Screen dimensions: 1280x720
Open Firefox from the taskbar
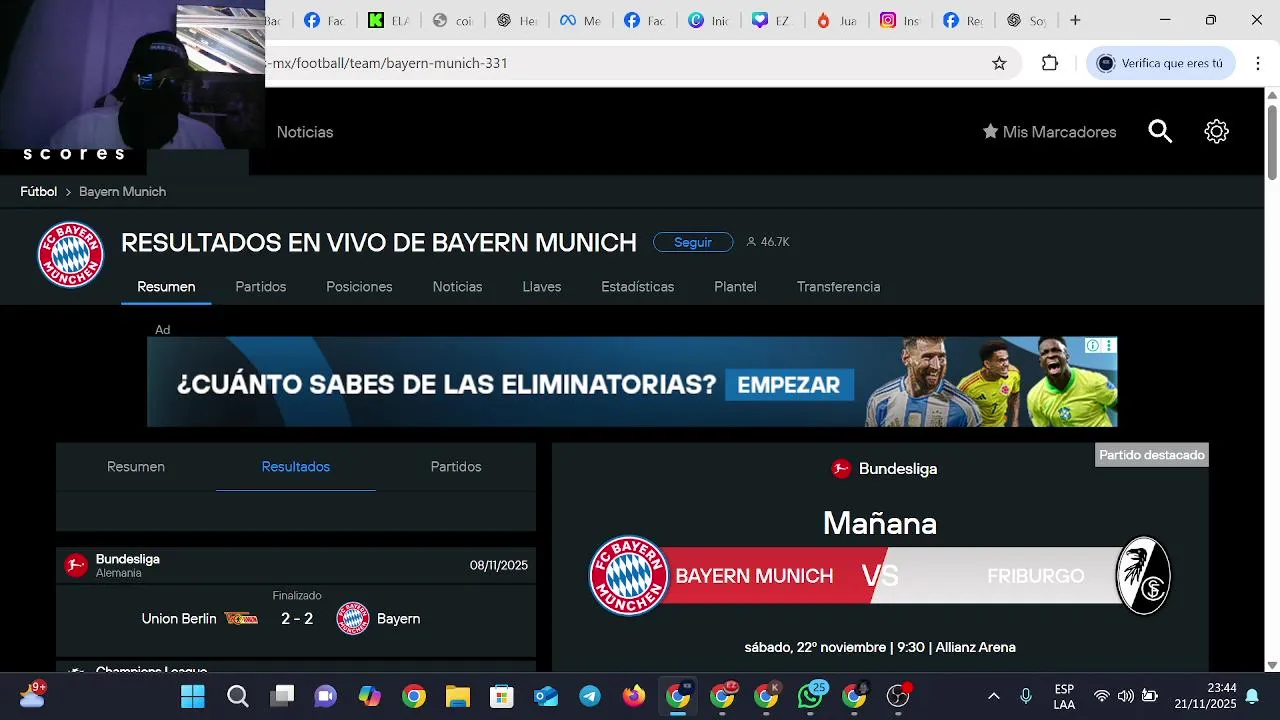(634, 696)
